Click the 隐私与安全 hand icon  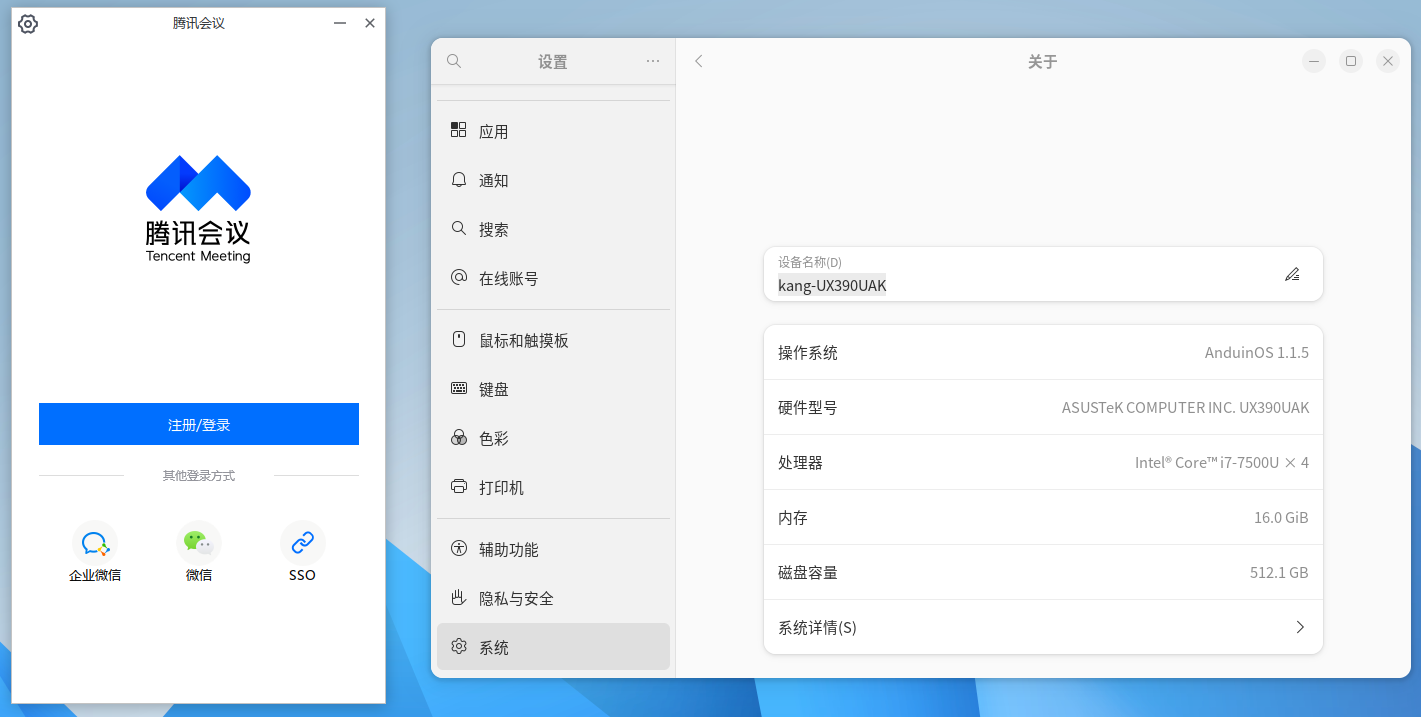tap(459, 598)
